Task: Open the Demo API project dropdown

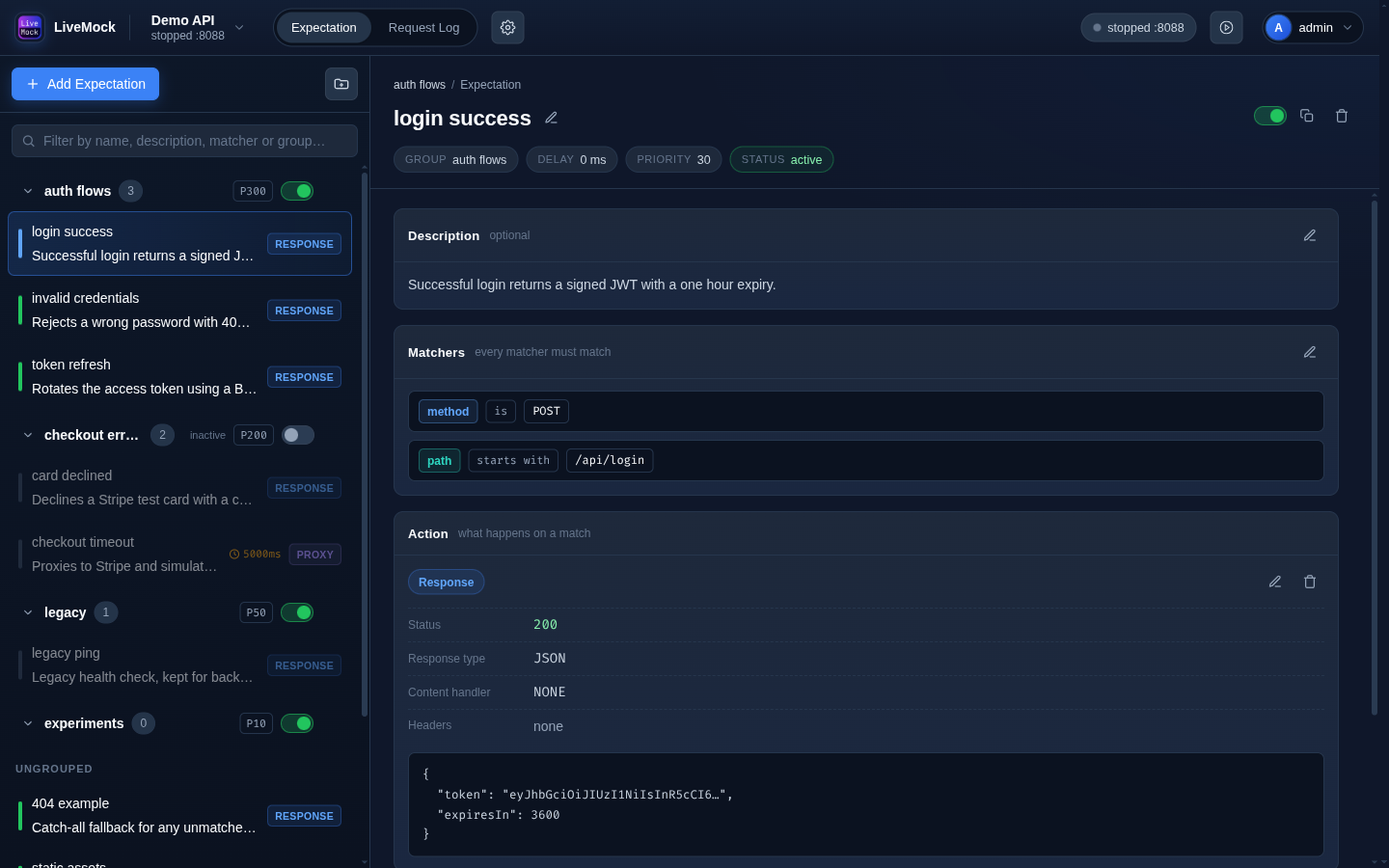Action: click(x=198, y=28)
